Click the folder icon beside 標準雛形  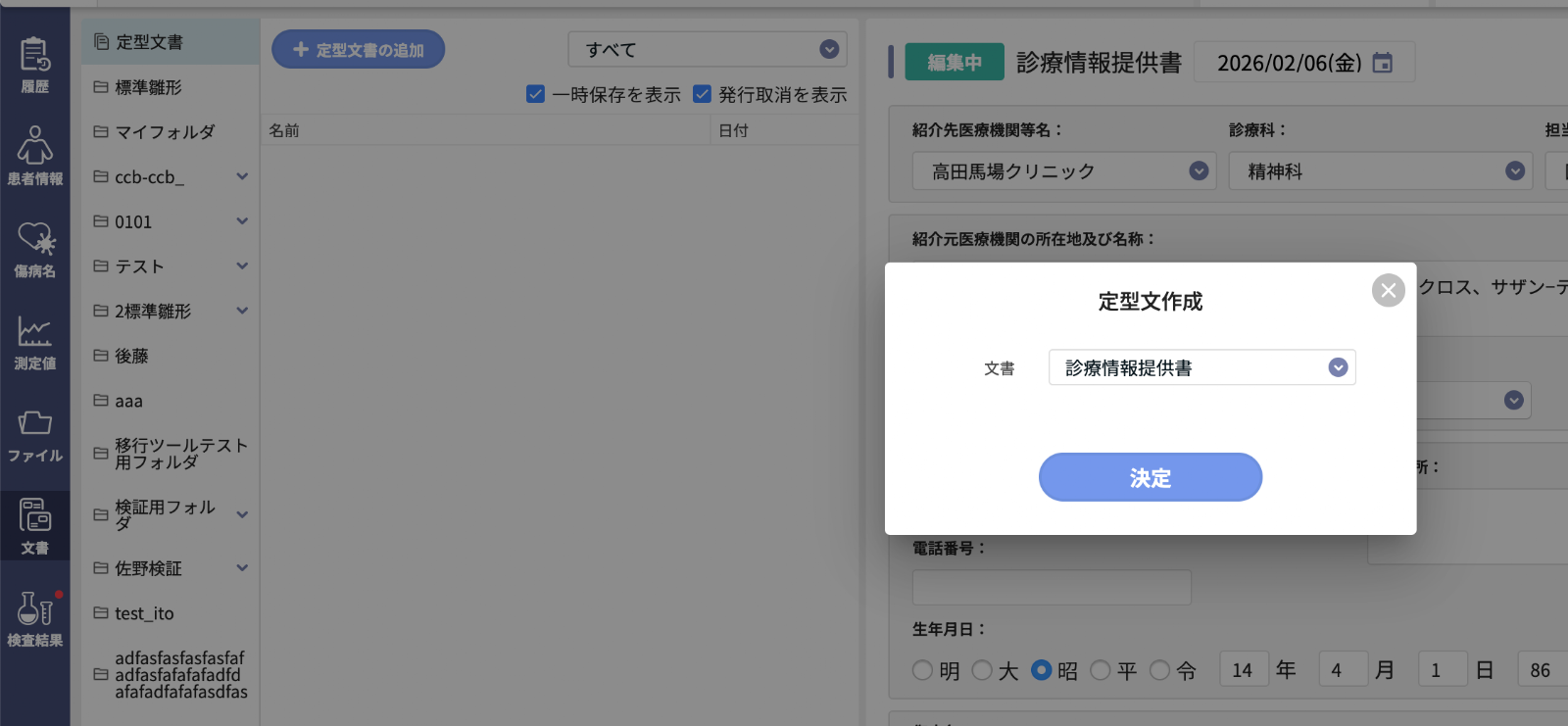(100, 86)
